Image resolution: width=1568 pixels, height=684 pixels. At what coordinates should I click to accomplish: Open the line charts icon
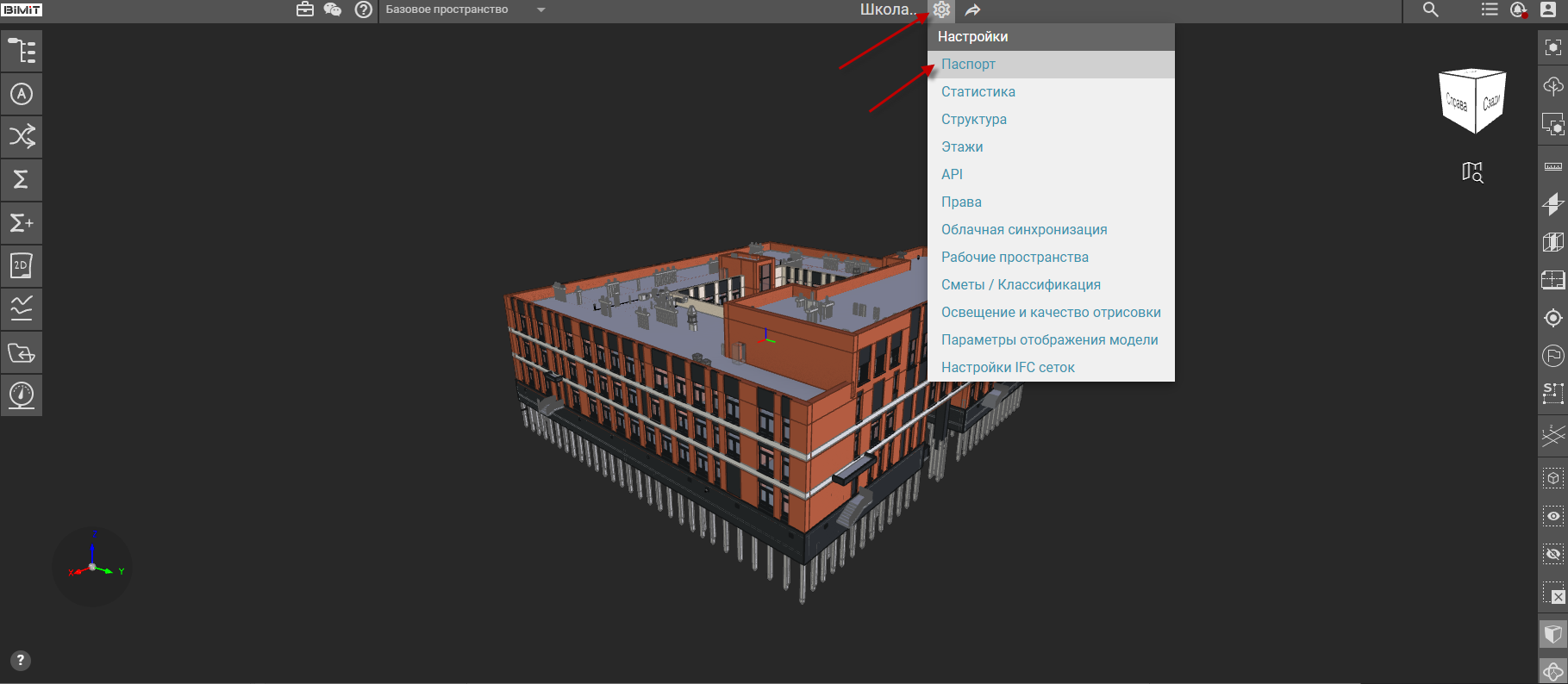coord(22,308)
